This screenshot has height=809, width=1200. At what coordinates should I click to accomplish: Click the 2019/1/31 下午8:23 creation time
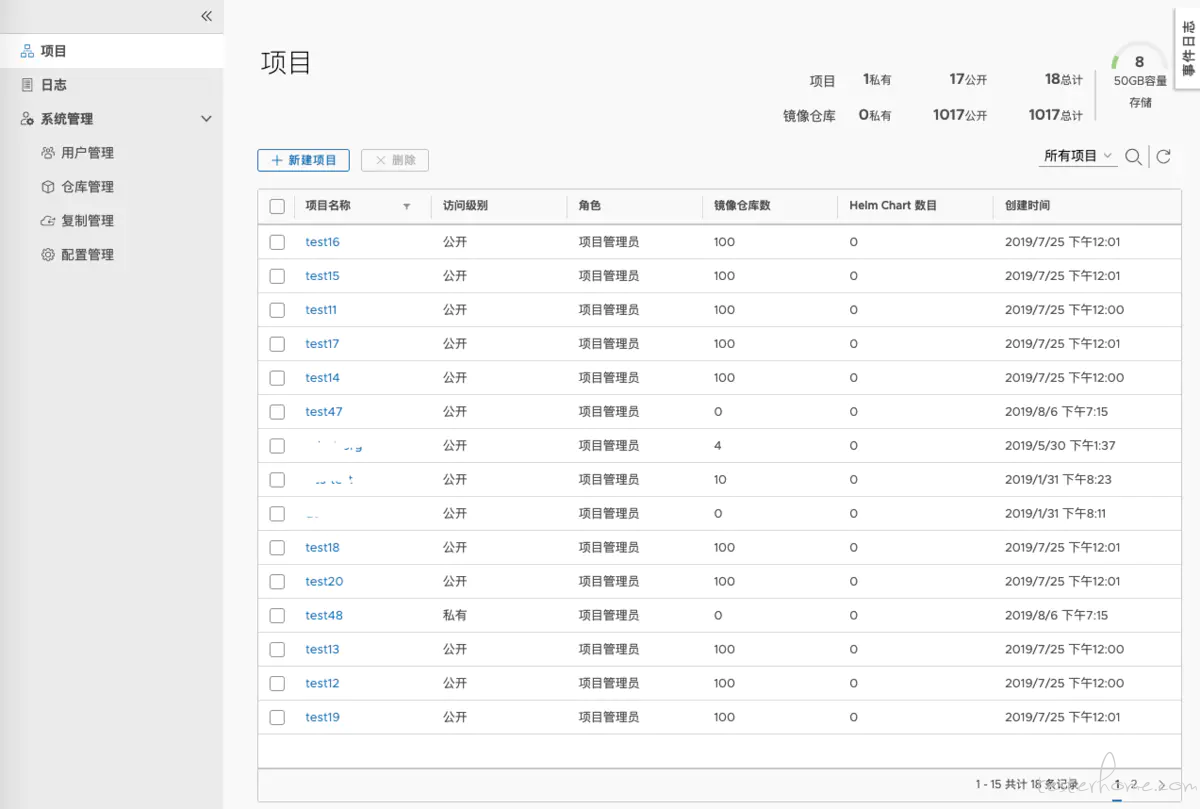point(1058,480)
